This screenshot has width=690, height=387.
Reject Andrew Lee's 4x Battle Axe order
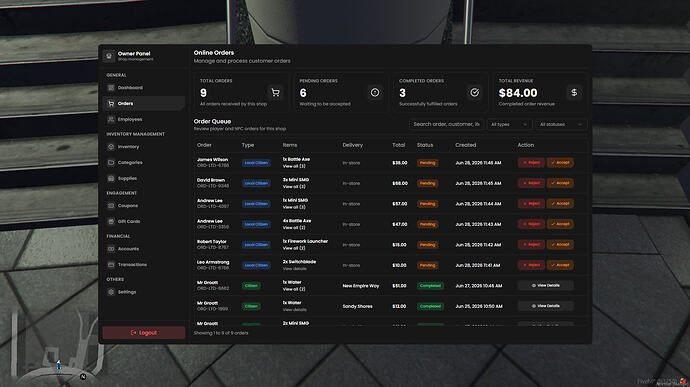point(531,224)
